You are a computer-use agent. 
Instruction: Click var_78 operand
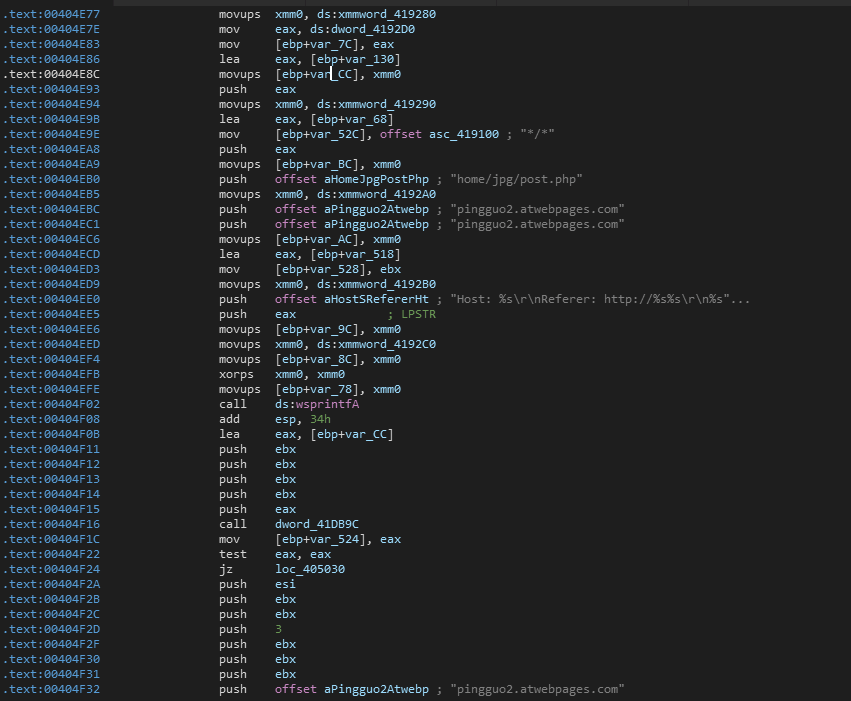click(x=332, y=390)
